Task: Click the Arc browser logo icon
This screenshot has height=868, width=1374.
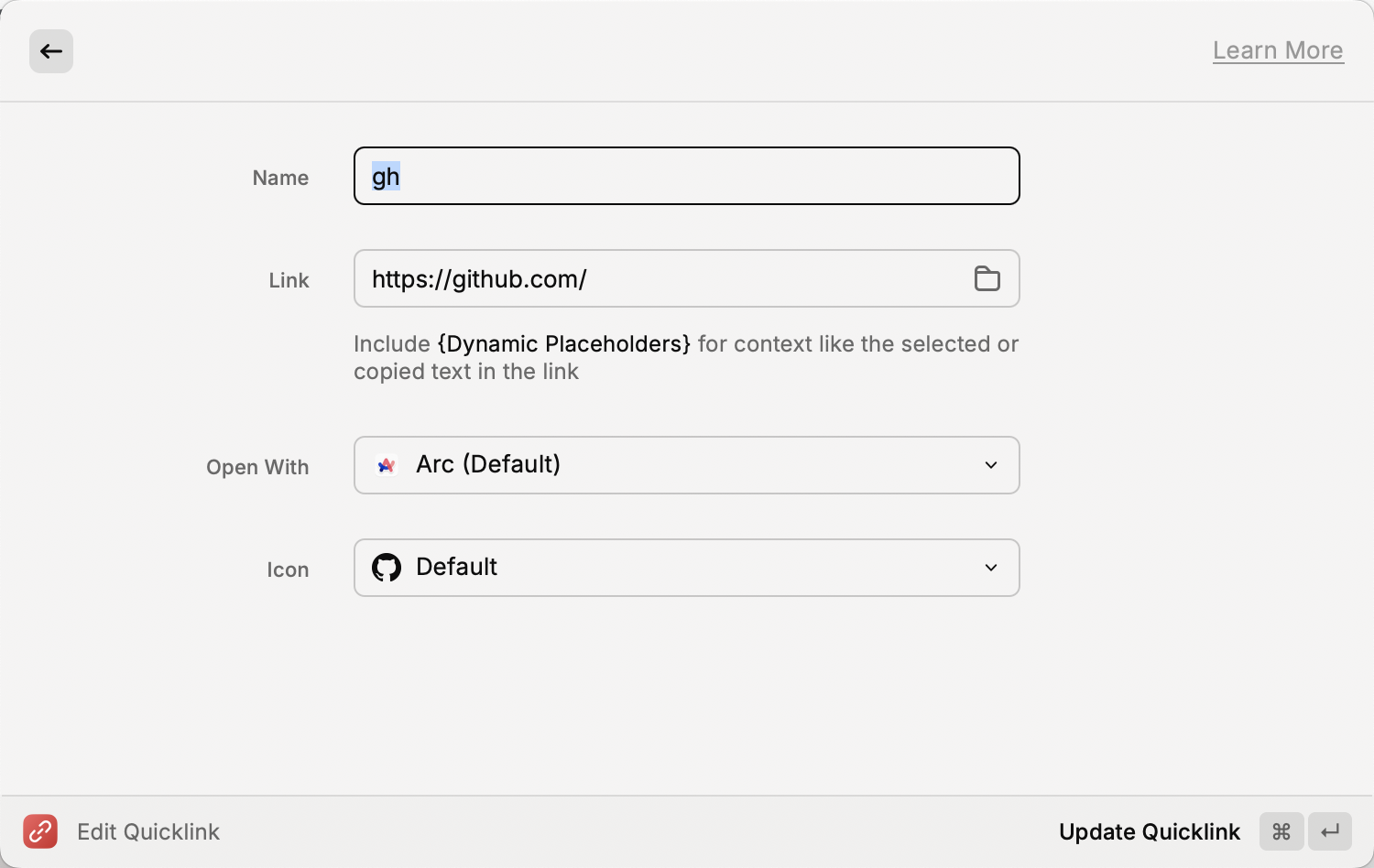Action: (x=387, y=465)
